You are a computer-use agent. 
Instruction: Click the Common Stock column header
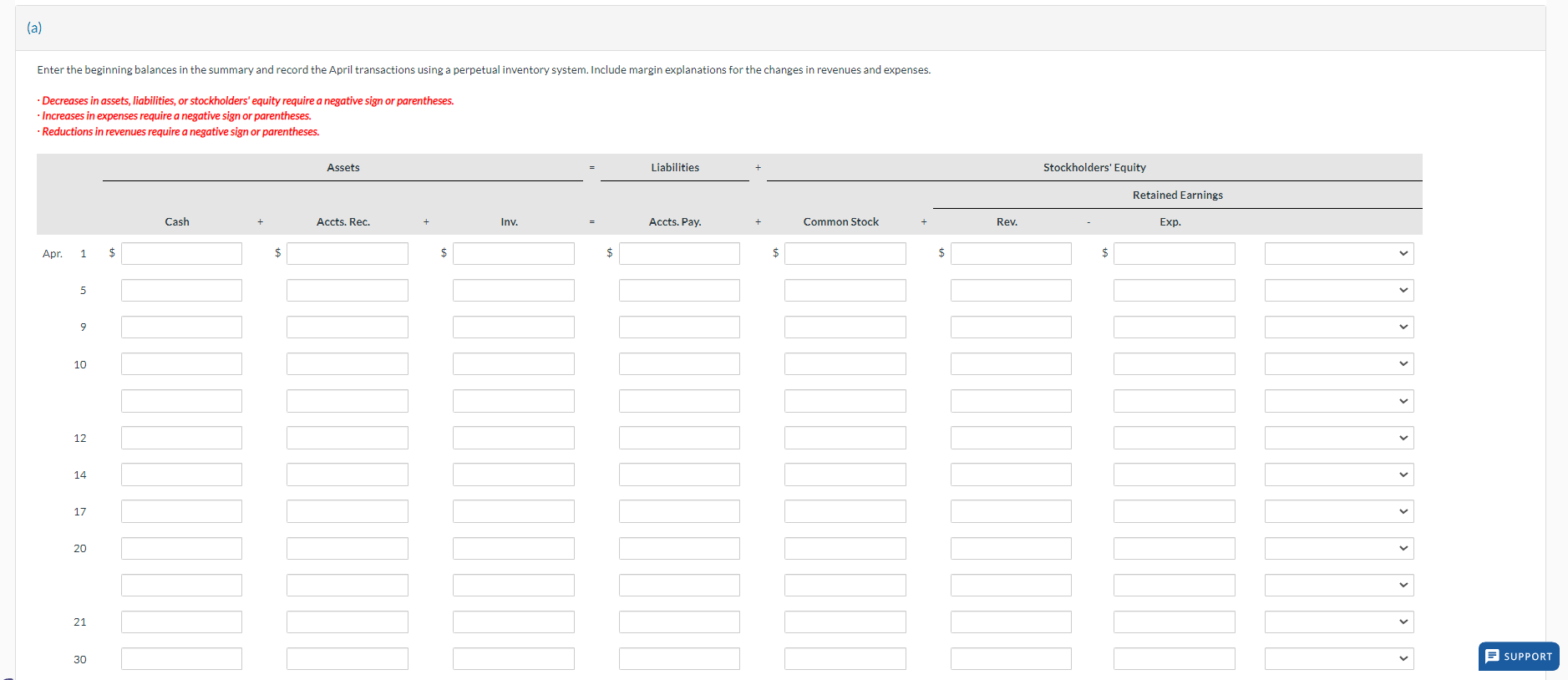841,221
